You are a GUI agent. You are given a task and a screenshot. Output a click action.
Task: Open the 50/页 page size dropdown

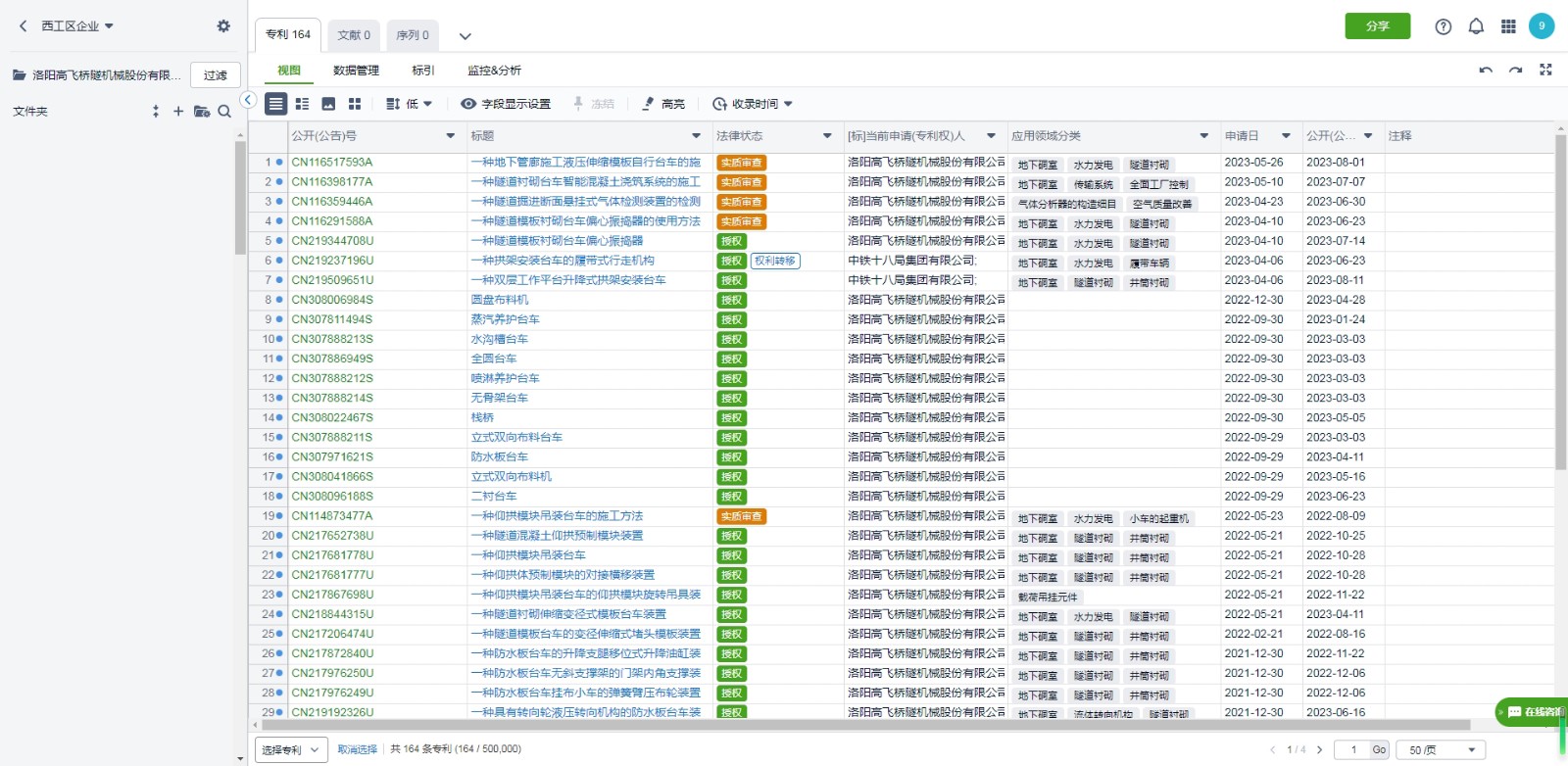(x=1442, y=750)
